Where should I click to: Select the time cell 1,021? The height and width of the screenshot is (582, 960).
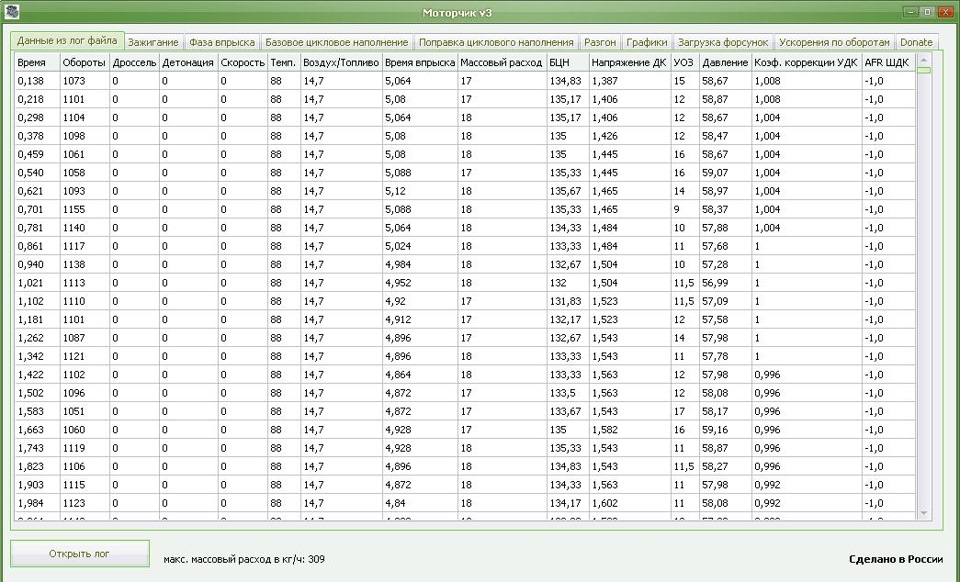tap(37, 283)
